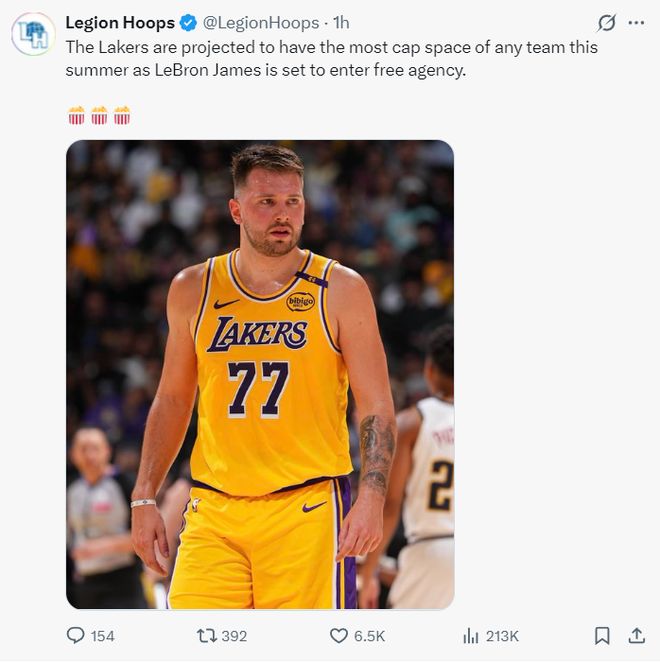Viewport: 660px width, 663px height.
Task: Open the @LegionHoops handle link
Action: pos(263,22)
